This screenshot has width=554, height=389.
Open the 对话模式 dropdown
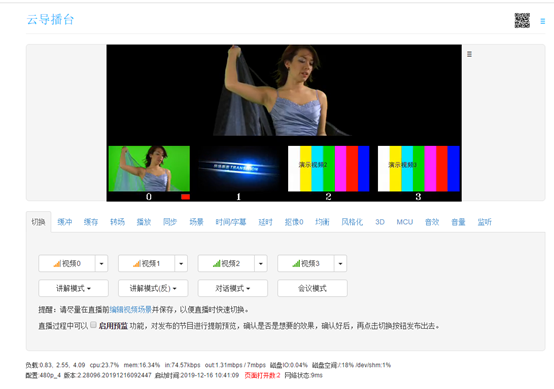(232, 288)
